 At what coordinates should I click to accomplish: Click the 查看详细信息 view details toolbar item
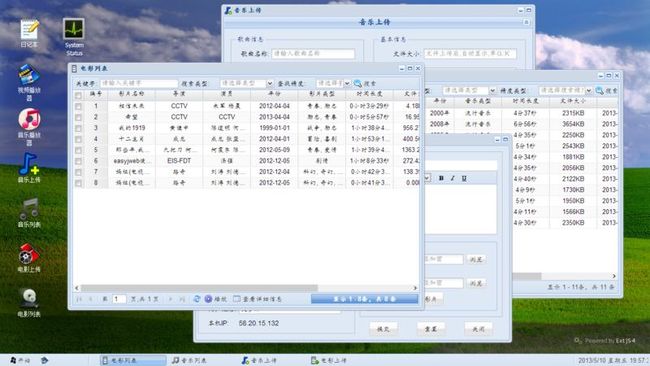[x=257, y=299]
